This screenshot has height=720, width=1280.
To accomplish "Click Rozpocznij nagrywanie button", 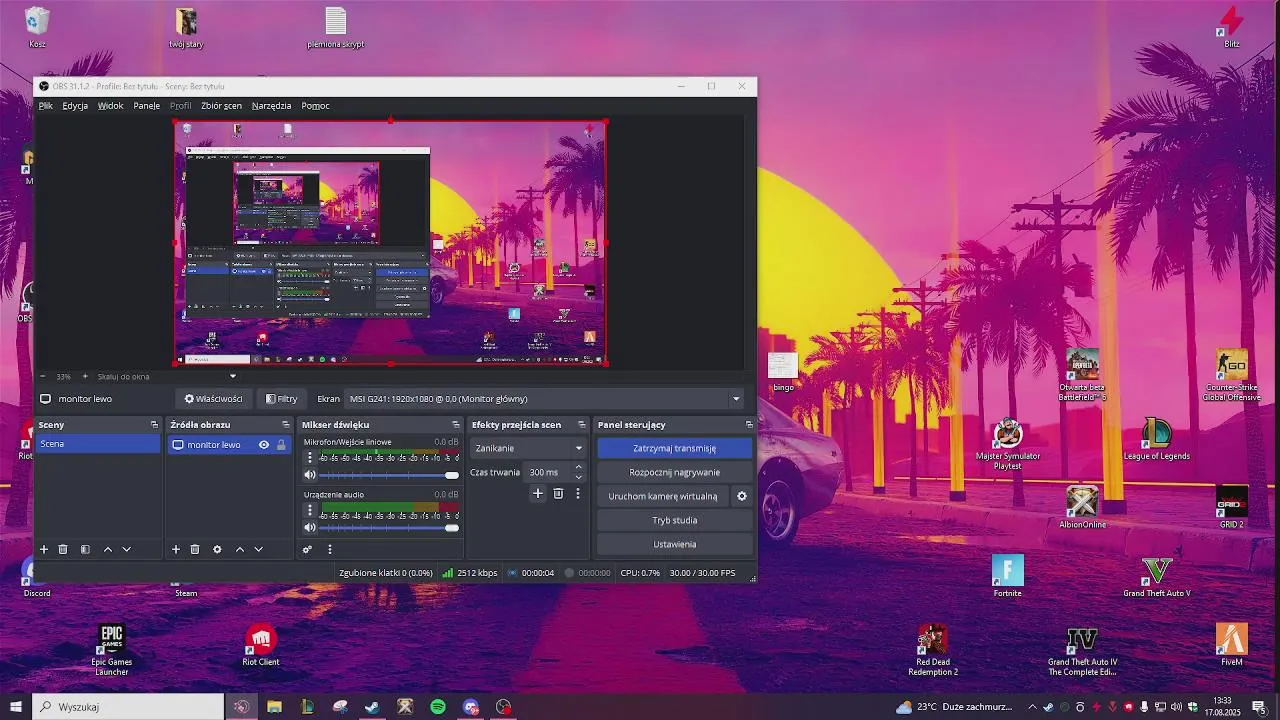I will point(674,472).
